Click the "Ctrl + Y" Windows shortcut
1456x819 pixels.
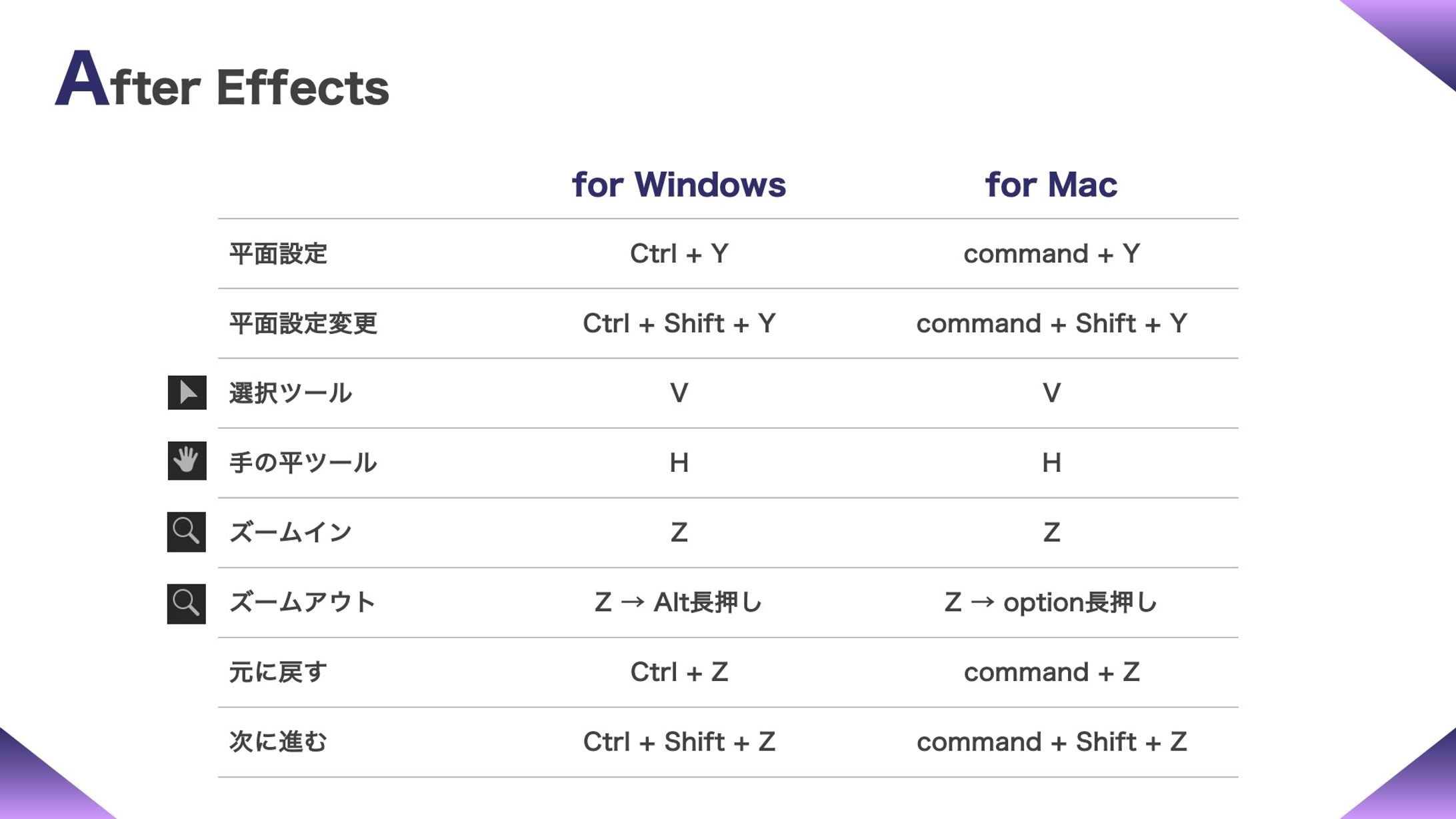[679, 254]
